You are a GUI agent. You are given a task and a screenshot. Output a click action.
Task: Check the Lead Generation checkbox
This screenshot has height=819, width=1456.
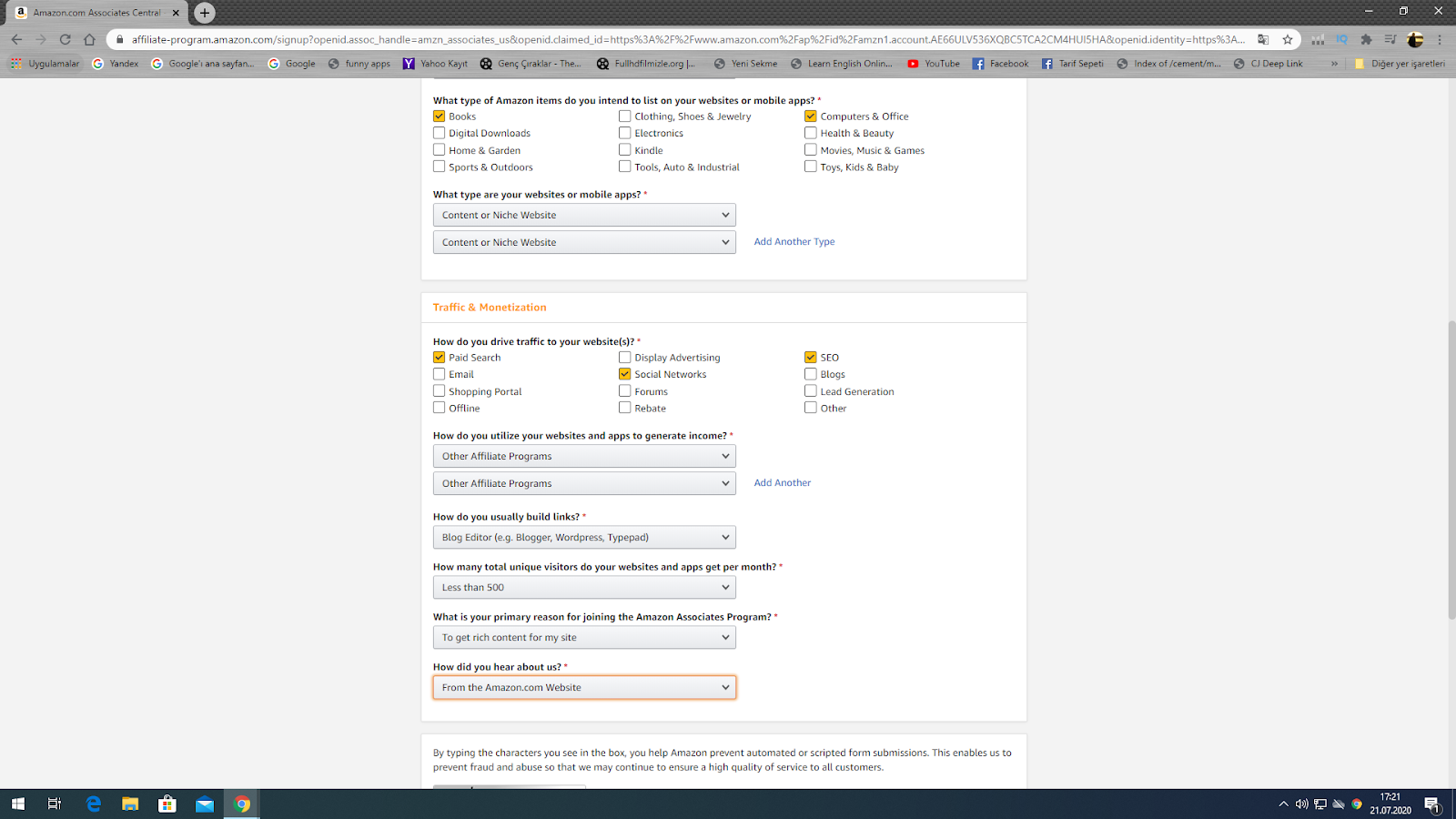(811, 391)
